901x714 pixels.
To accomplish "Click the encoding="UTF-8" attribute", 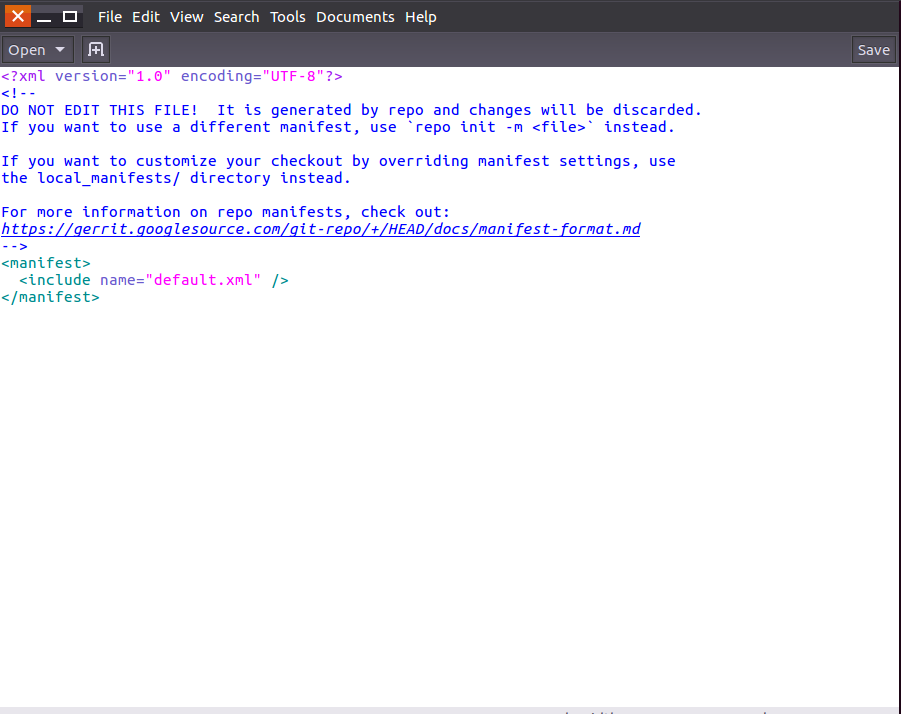I will (253, 76).
